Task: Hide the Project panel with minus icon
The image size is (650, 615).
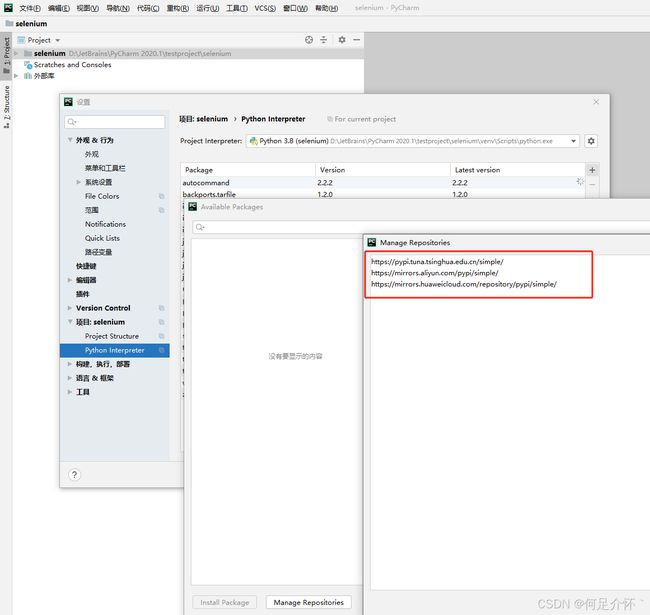Action: click(357, 40)
